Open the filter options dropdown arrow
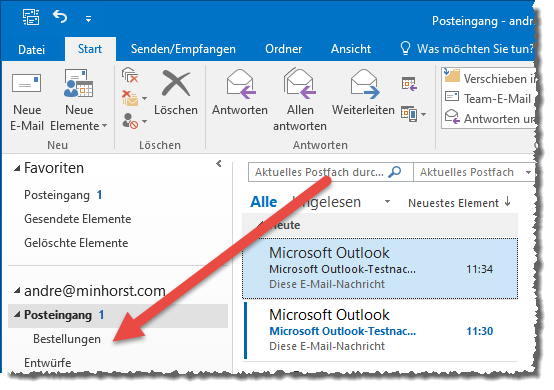 pyautogui.click(x=387, y=202)
